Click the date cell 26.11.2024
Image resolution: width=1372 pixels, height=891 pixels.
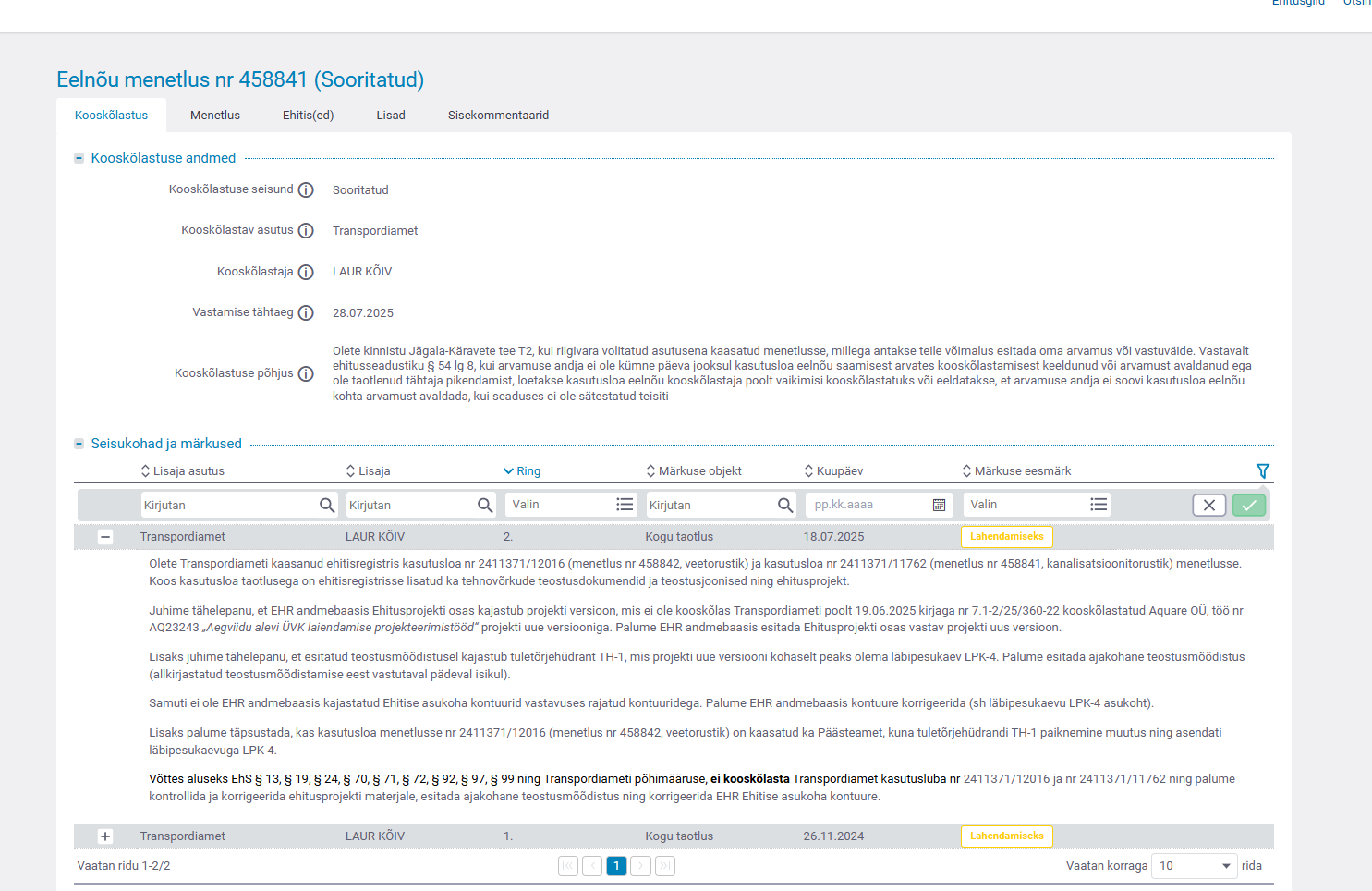tap(834, 836)
